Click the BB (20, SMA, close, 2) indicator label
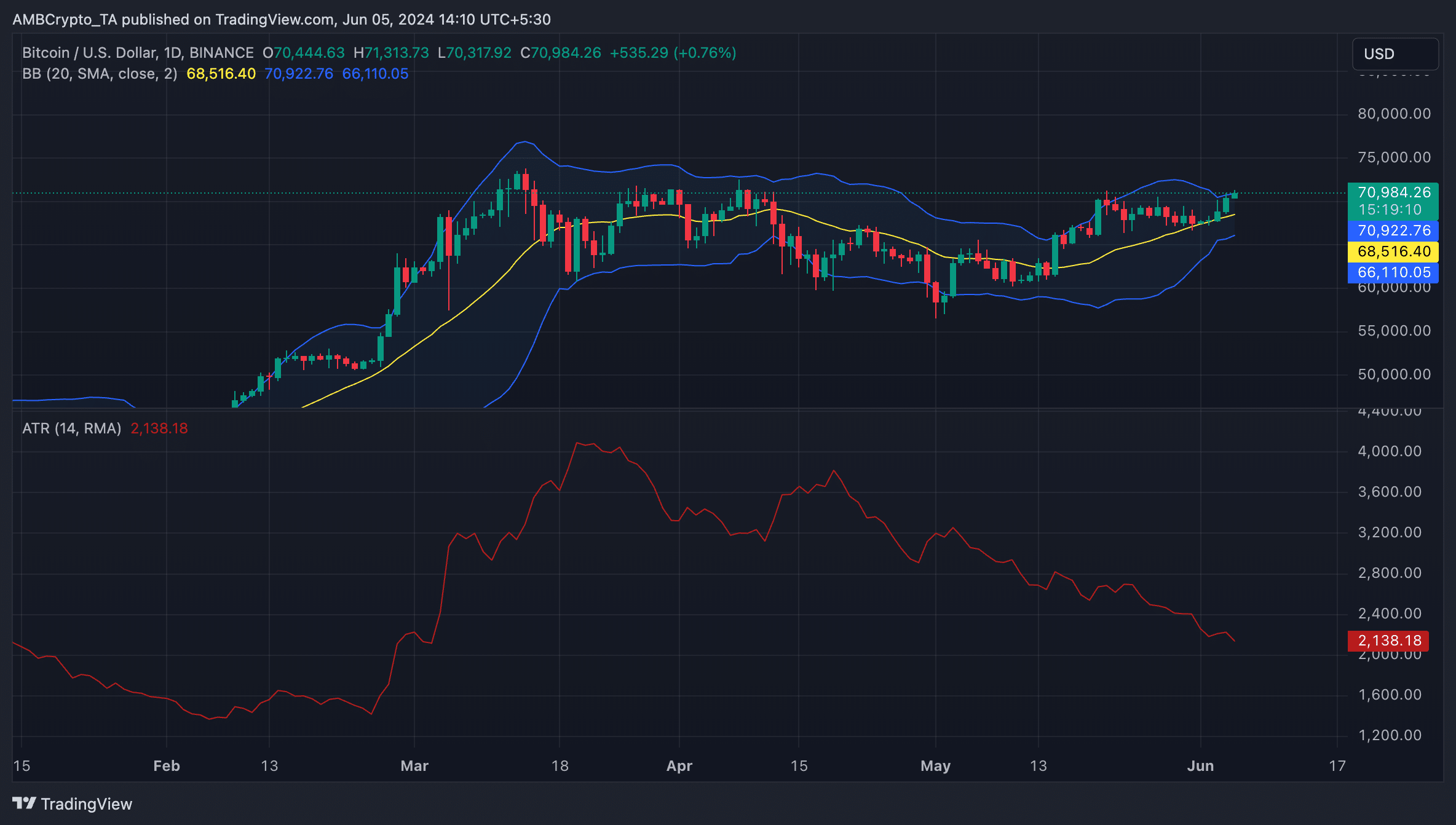The height and width of the screenshot is (825, 1456). (x=100, y=74)
